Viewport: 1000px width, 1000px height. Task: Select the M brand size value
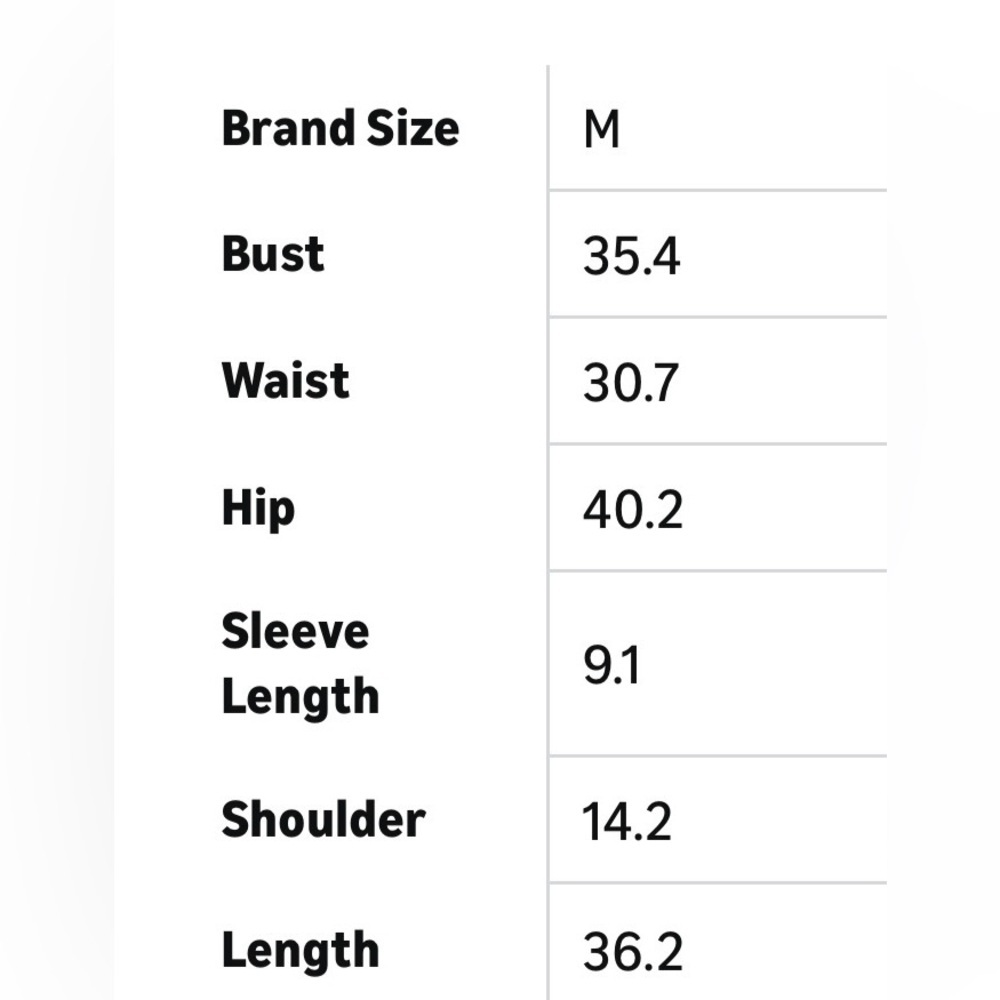601,129
